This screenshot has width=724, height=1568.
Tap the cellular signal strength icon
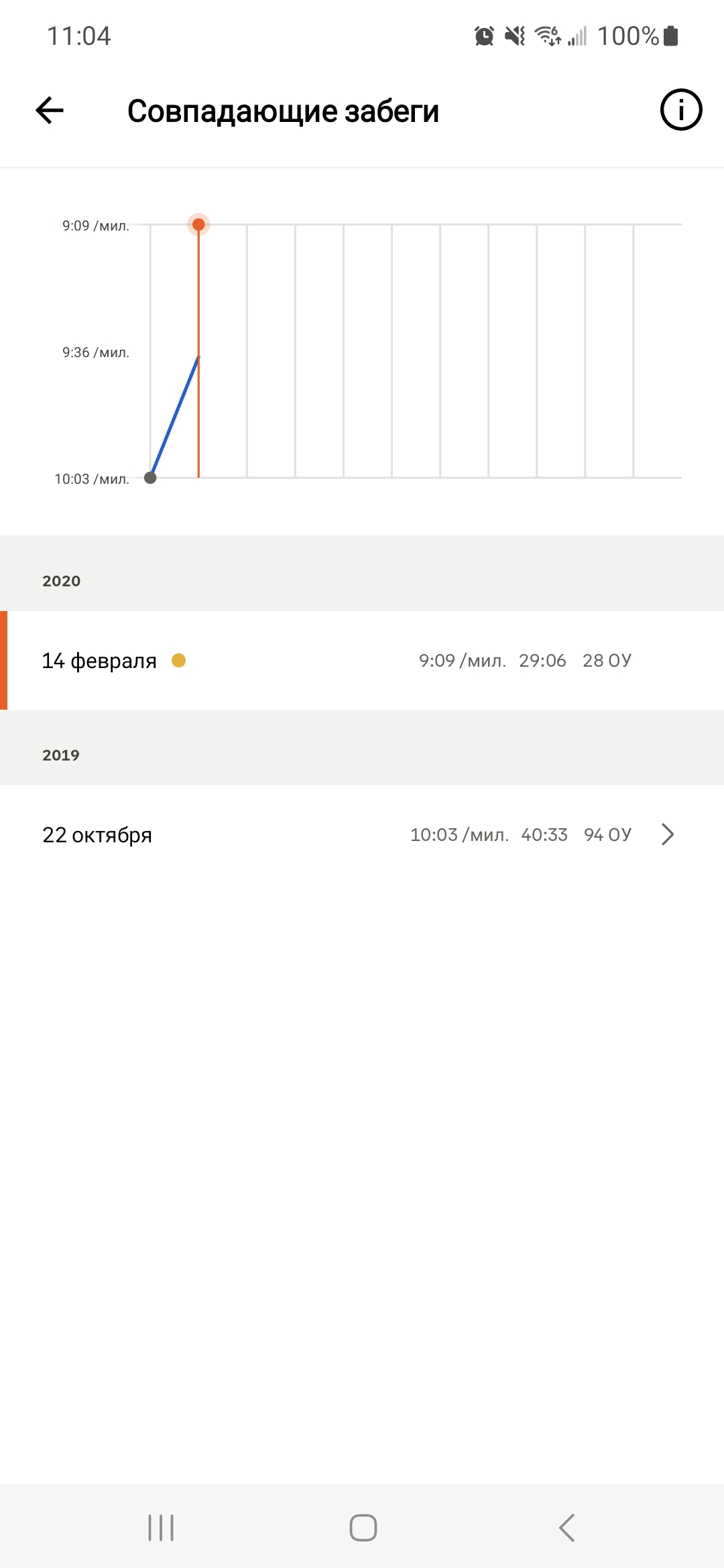[x=578, y=36]
